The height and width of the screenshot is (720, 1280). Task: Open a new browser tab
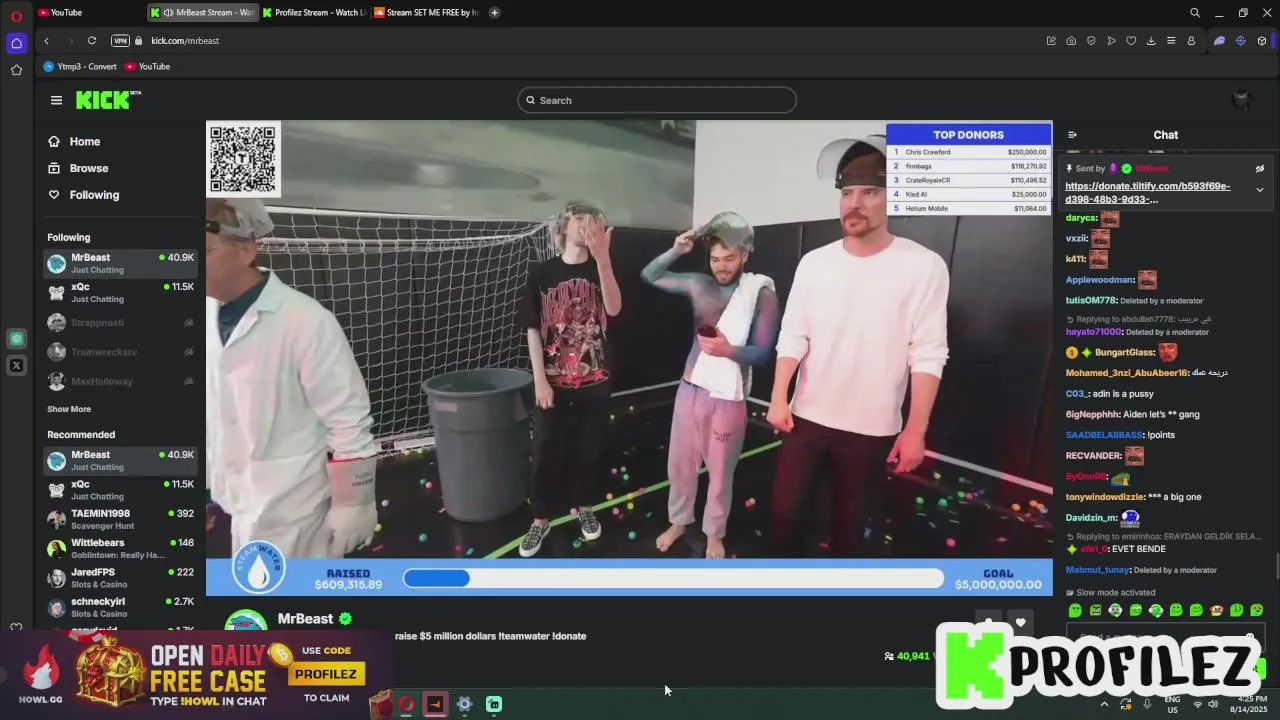pos(494,12)
